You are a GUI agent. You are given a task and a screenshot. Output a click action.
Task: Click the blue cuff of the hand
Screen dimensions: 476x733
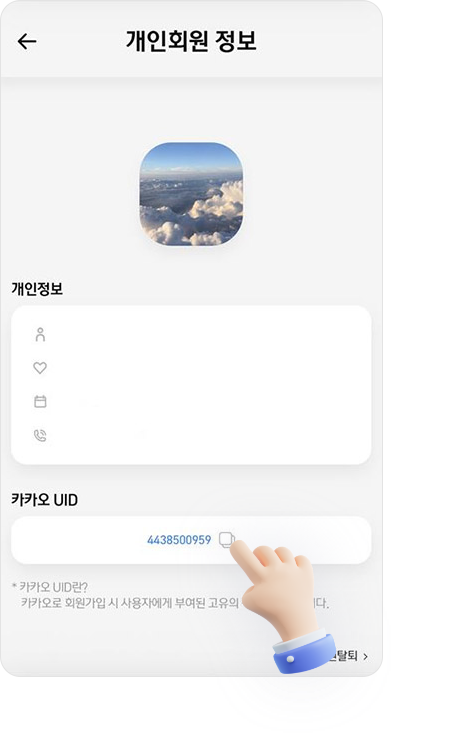pyautogui.click(x=304, y=653)
